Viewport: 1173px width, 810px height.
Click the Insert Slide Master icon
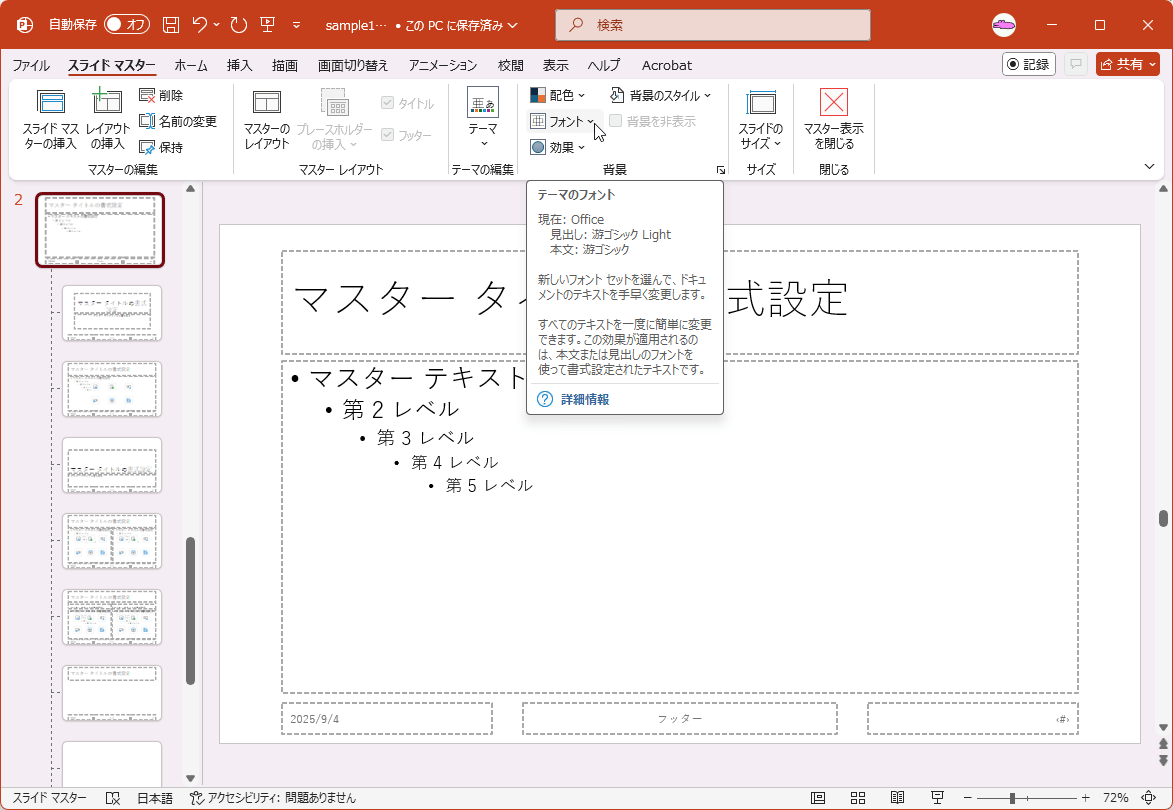tap(50, 102)
